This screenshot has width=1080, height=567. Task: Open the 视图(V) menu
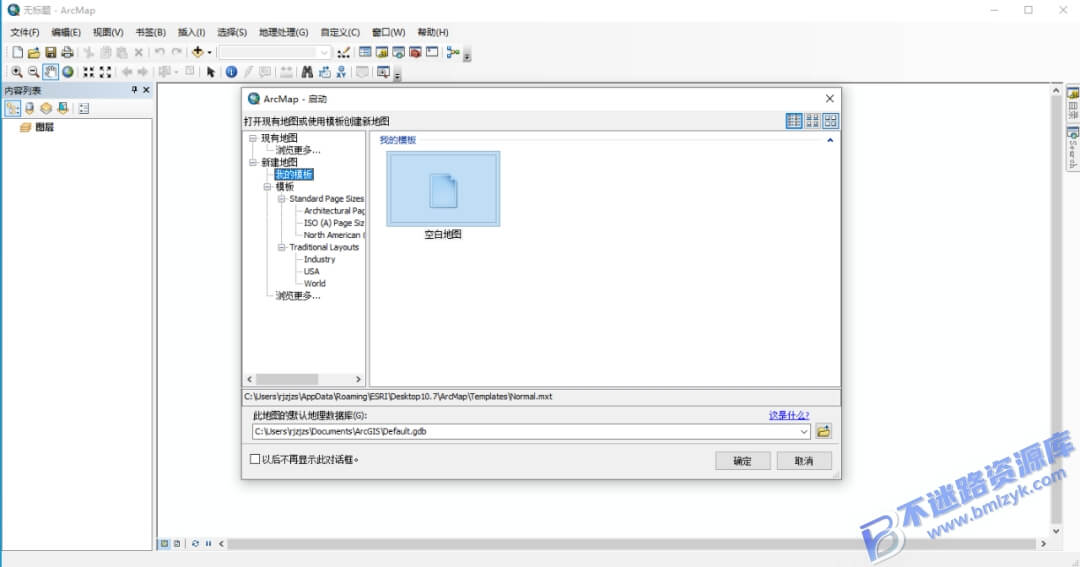point(108,32)
